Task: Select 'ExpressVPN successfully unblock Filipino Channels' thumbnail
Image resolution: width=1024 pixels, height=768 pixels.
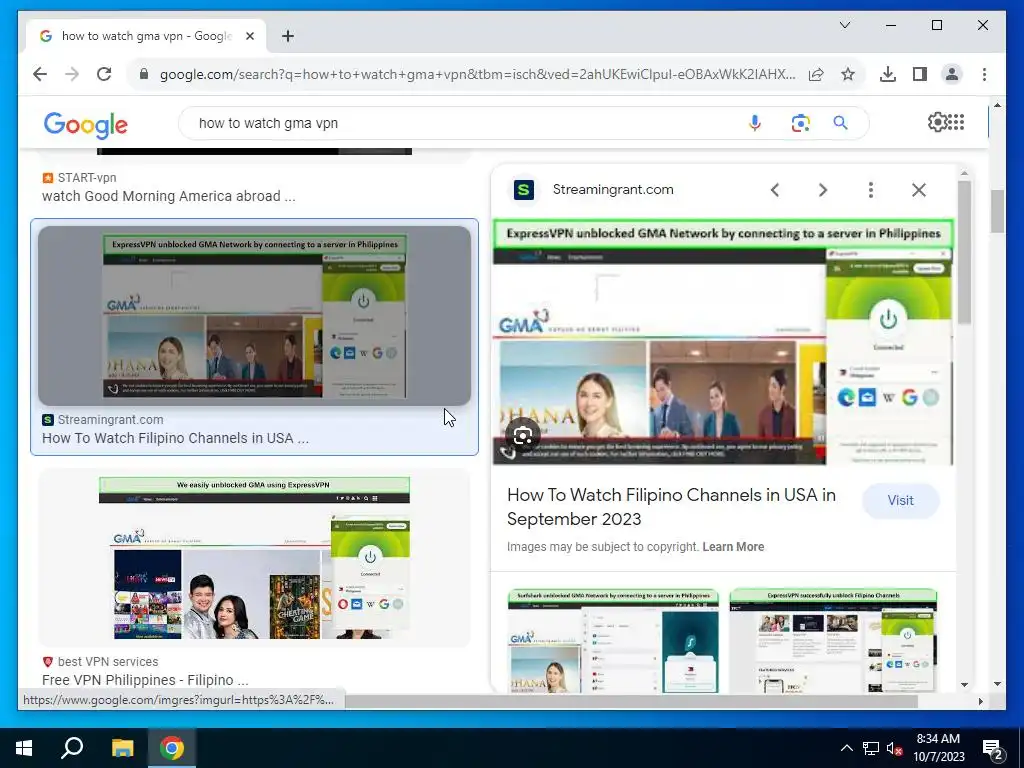Action: click(833, 641)
